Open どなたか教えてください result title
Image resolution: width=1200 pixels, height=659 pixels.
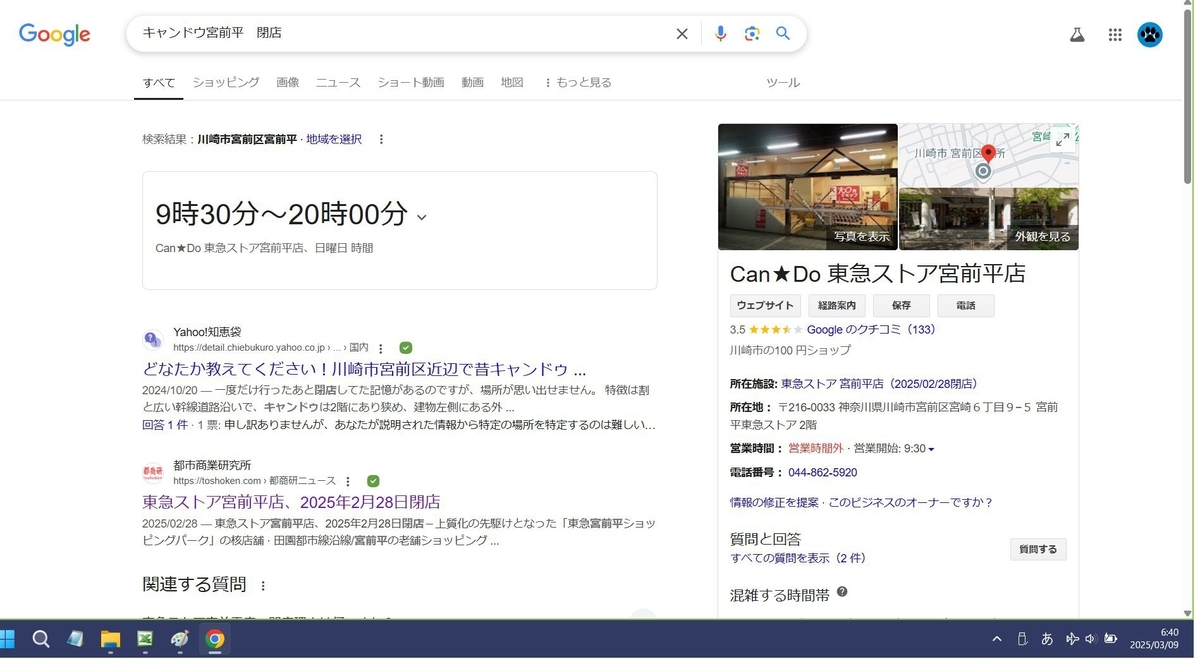(364, 369)
